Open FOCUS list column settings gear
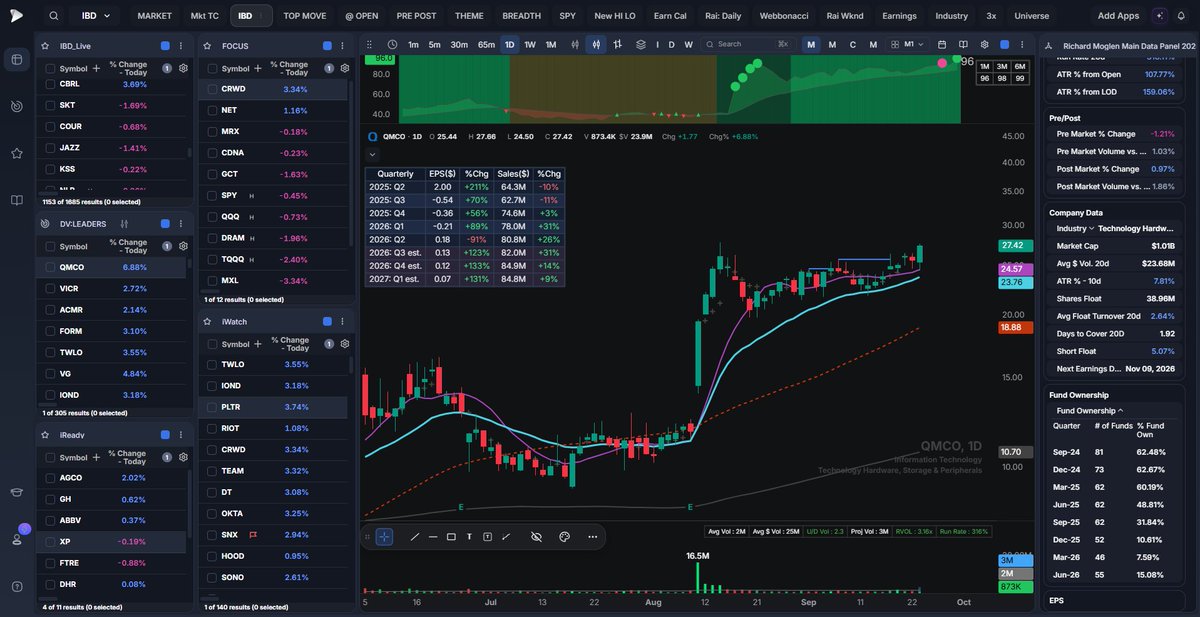1200x617 pixels. (345, 68)
